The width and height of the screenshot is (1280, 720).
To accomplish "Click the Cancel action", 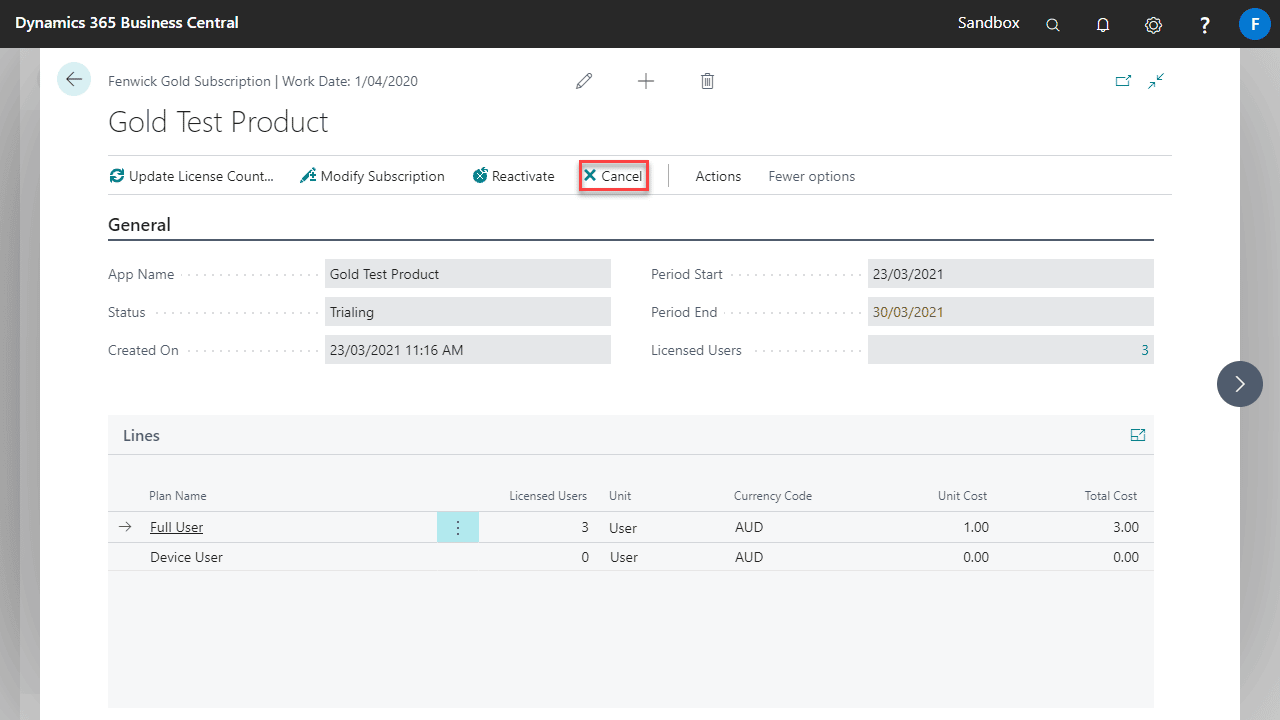I will 613,176.
